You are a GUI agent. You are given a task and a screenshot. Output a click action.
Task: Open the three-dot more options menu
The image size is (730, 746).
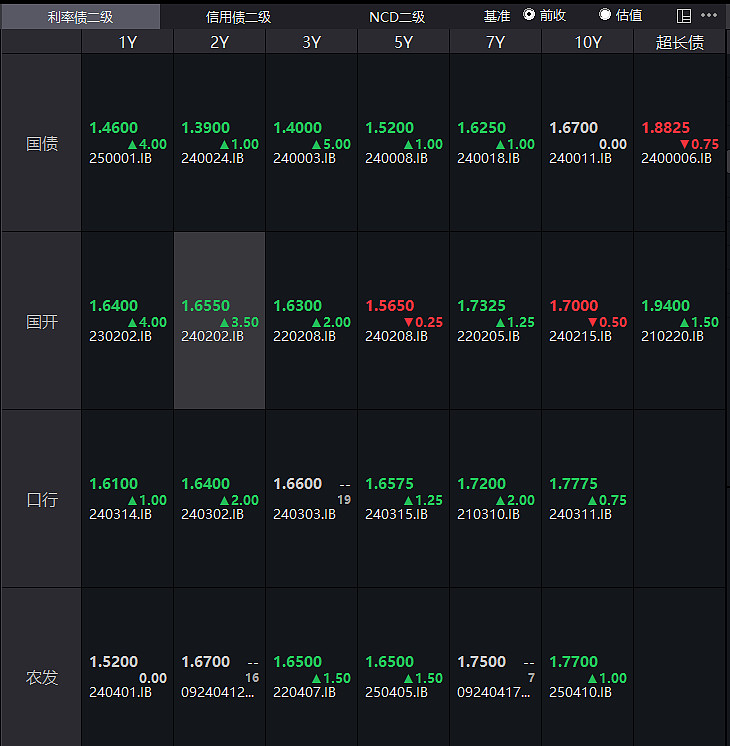click(x=709, y=16)
